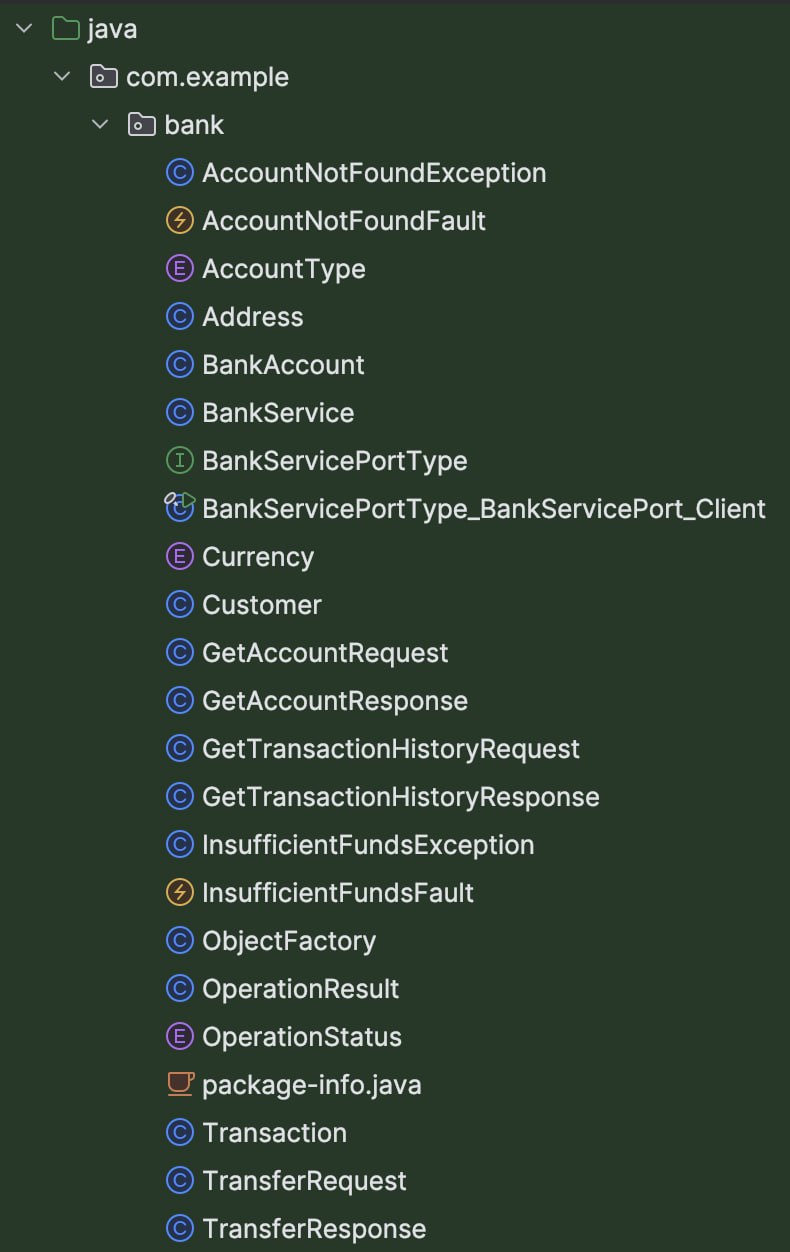
Task: Click the class icon beside AccountNotFoundException
Action: tap(179, 173)
